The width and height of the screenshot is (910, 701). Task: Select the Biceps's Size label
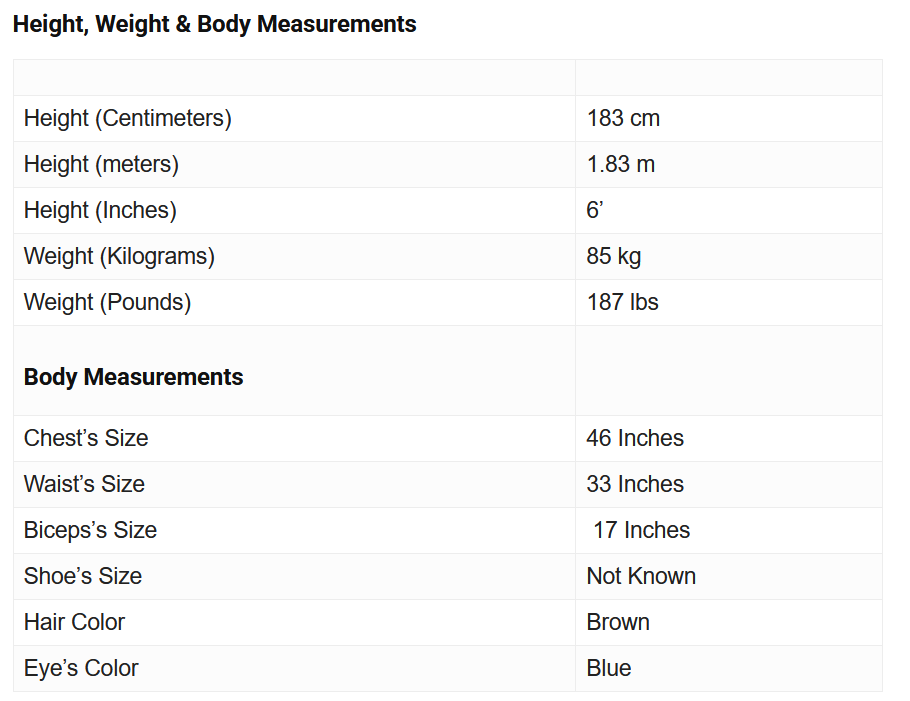coord(90,530)
